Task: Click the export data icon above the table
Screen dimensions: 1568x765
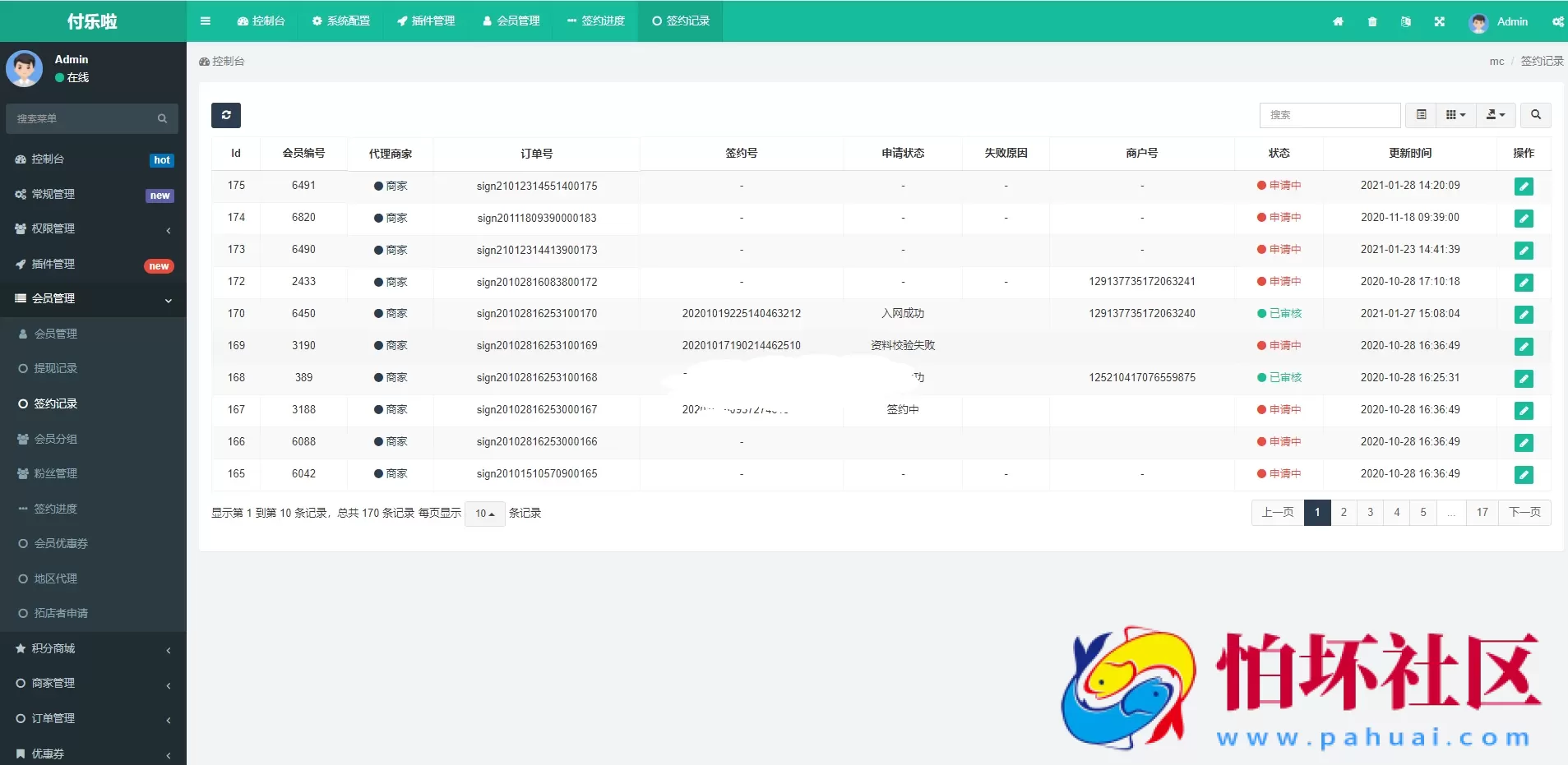Action: (x=1496, y=115)
